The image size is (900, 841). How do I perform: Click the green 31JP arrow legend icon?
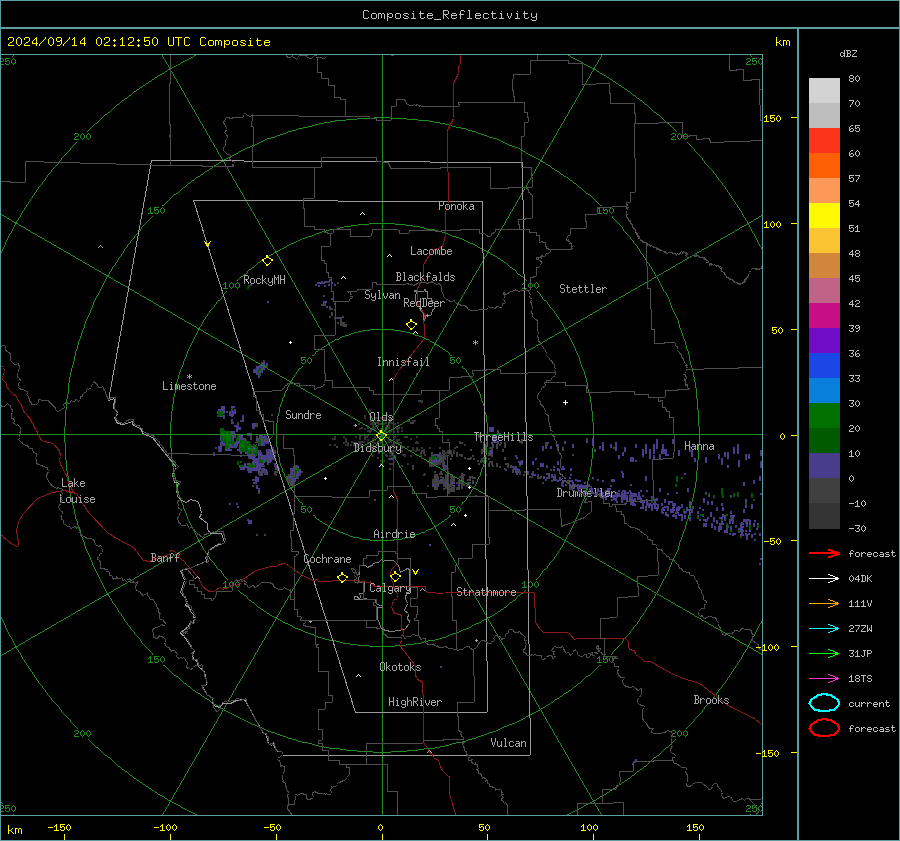coord(824,653)
